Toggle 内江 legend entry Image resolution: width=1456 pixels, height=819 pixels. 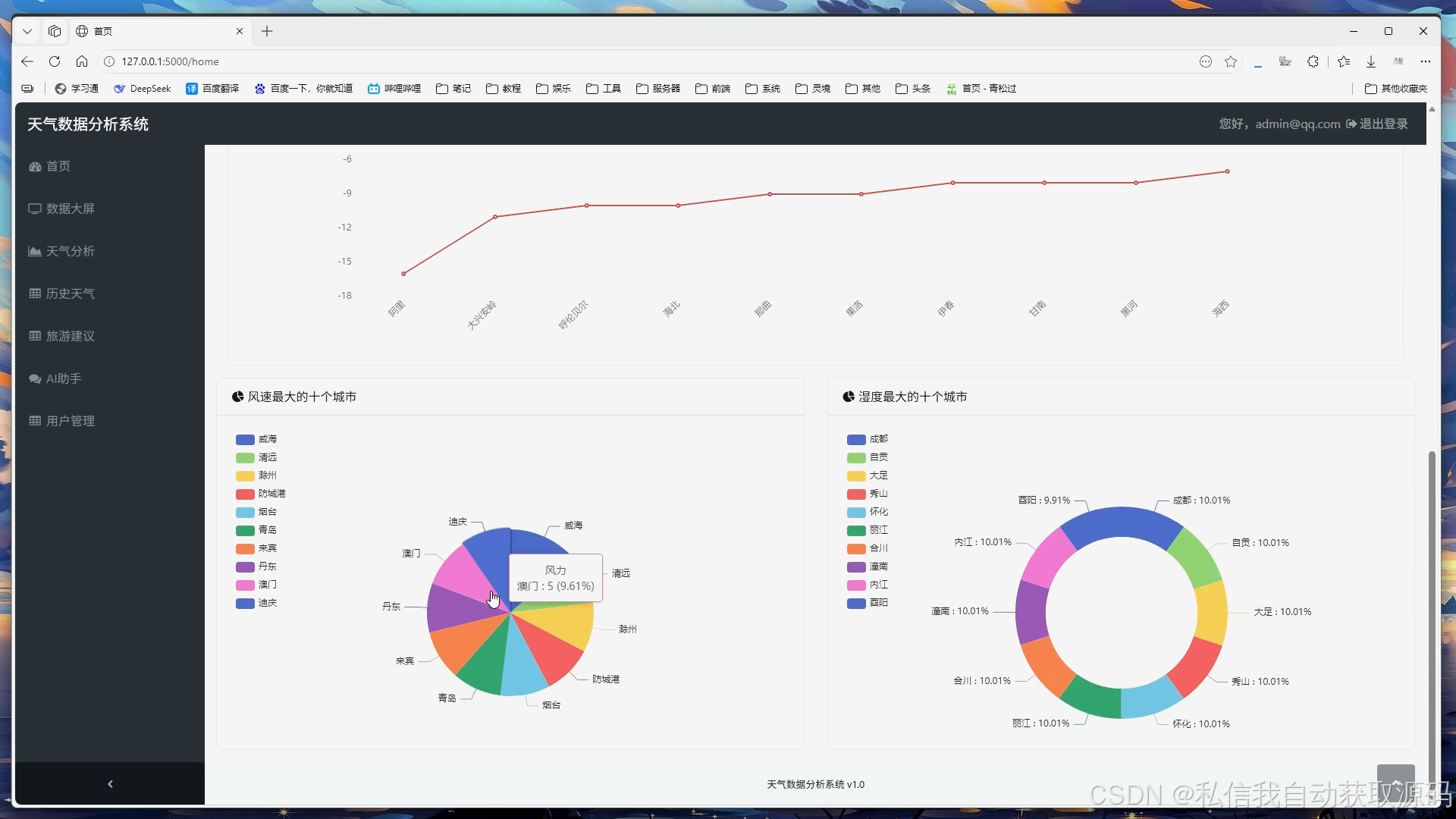[x=868, y=585]
